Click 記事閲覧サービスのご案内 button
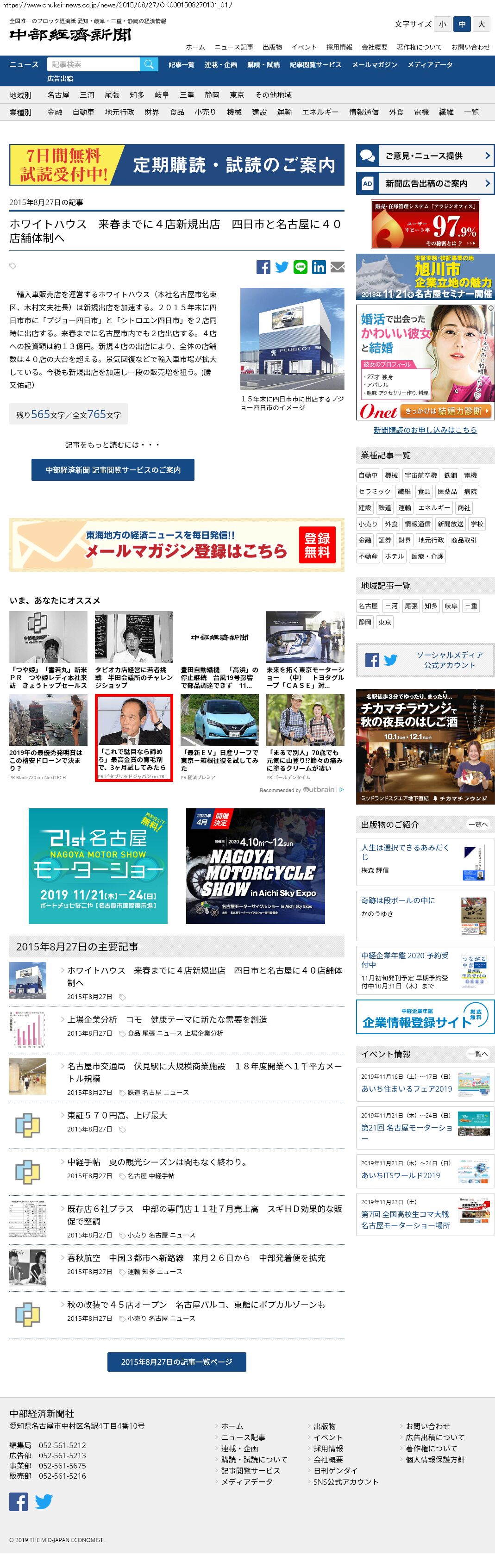This screenshot has height=1568, width=495. 113,470
